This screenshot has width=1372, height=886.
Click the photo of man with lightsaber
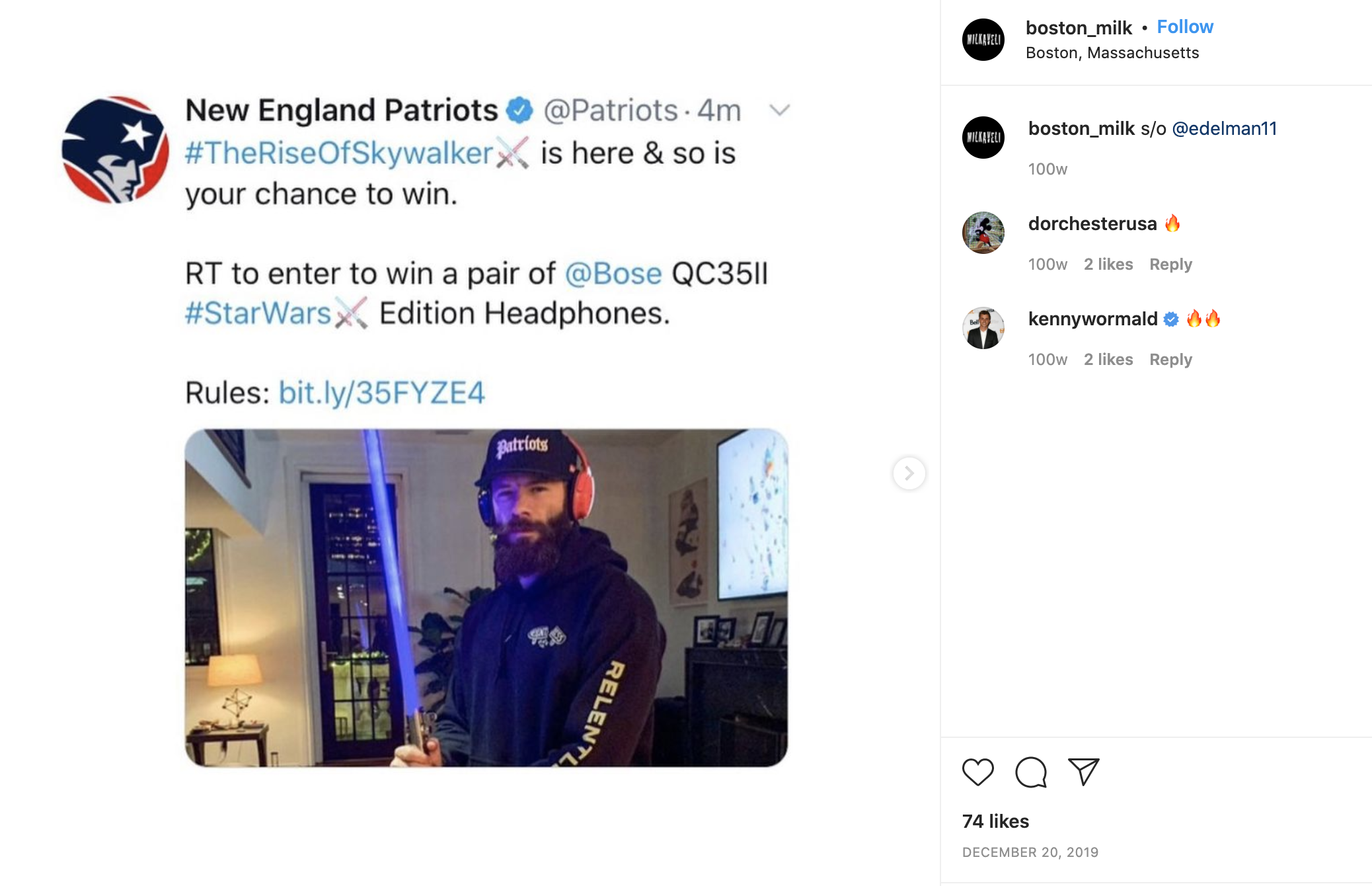pyautogui.click(x=486, y=598)
